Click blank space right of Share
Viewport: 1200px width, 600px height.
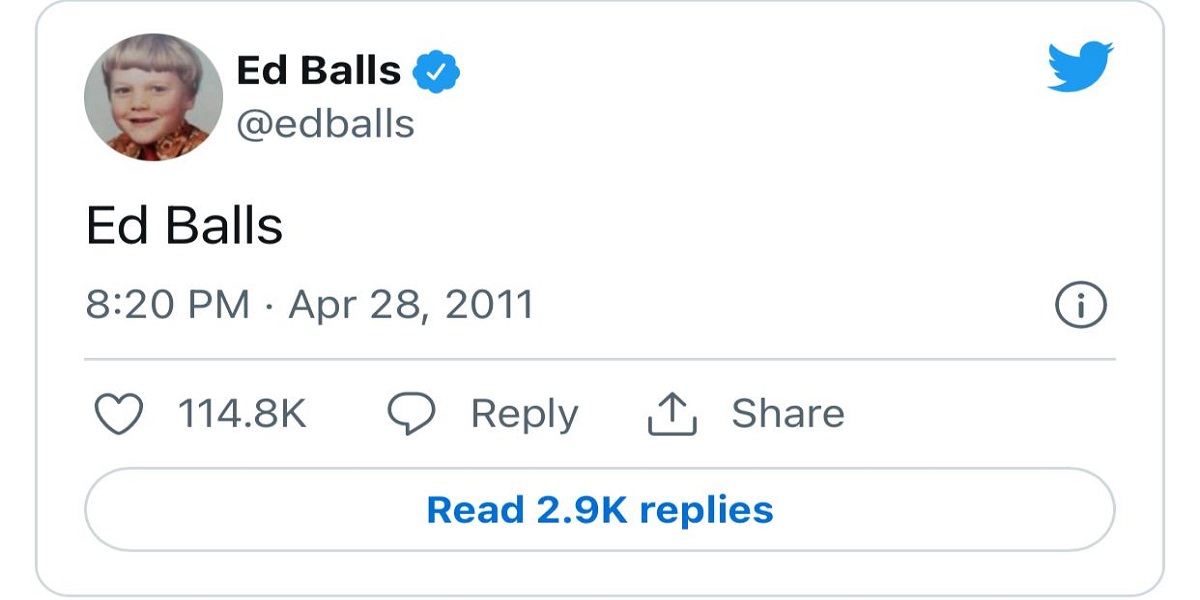[980, 414]
